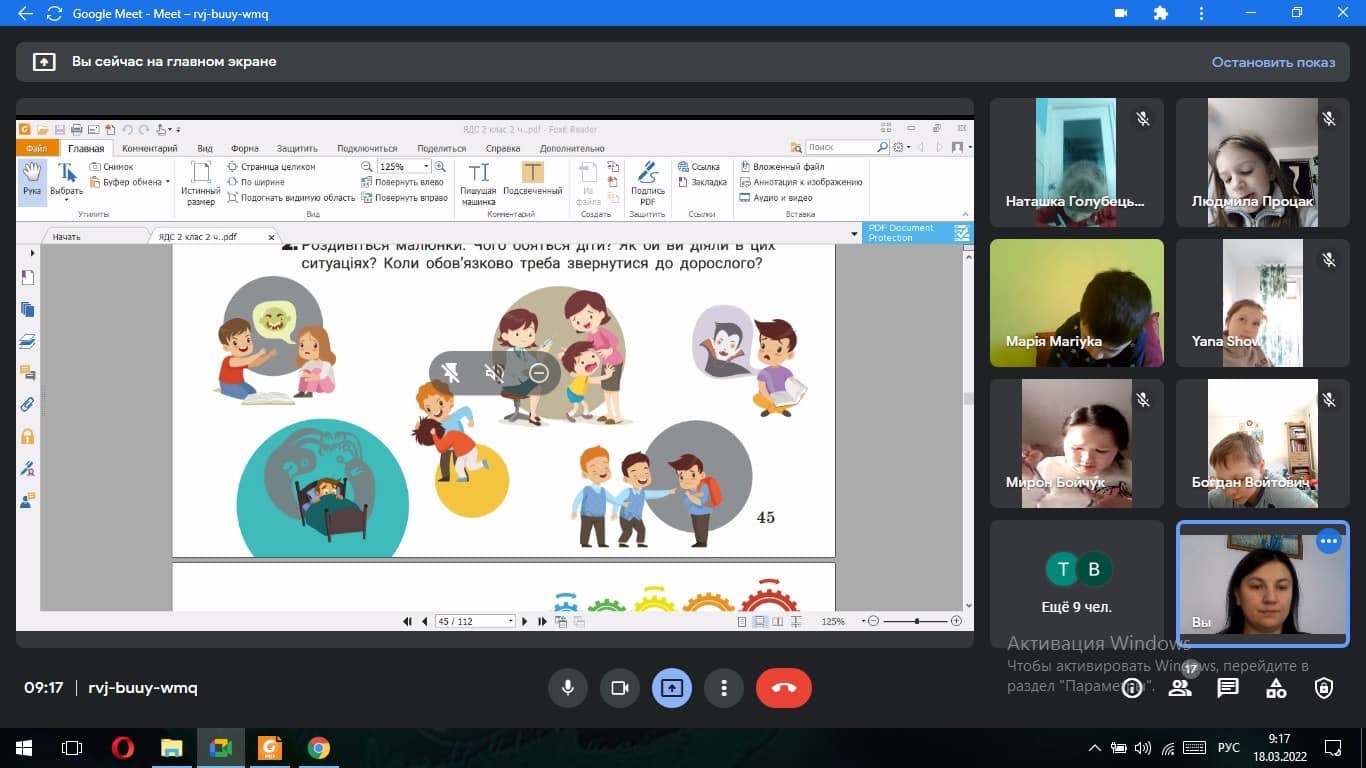This screenshot has width=1366, height=768.
Task: Open the chat messages panel
Action: coord(1228,688)
